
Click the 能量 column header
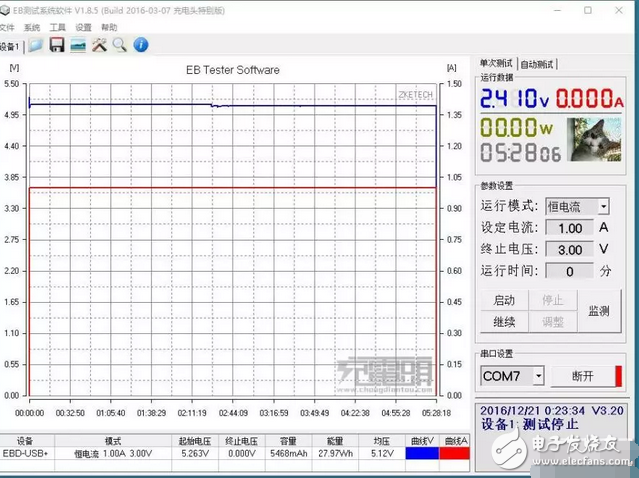click(x=335, y=441)
